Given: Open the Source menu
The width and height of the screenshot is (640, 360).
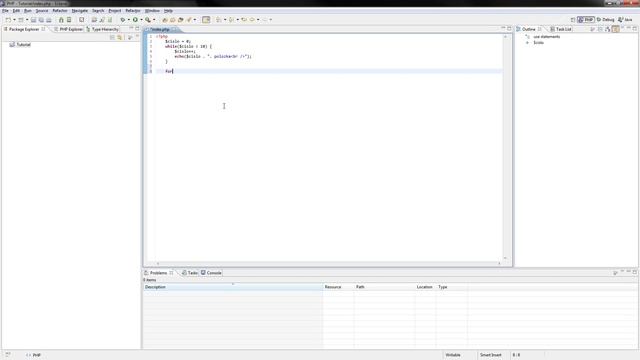Looking at the screenshot, I should [42, 11].
